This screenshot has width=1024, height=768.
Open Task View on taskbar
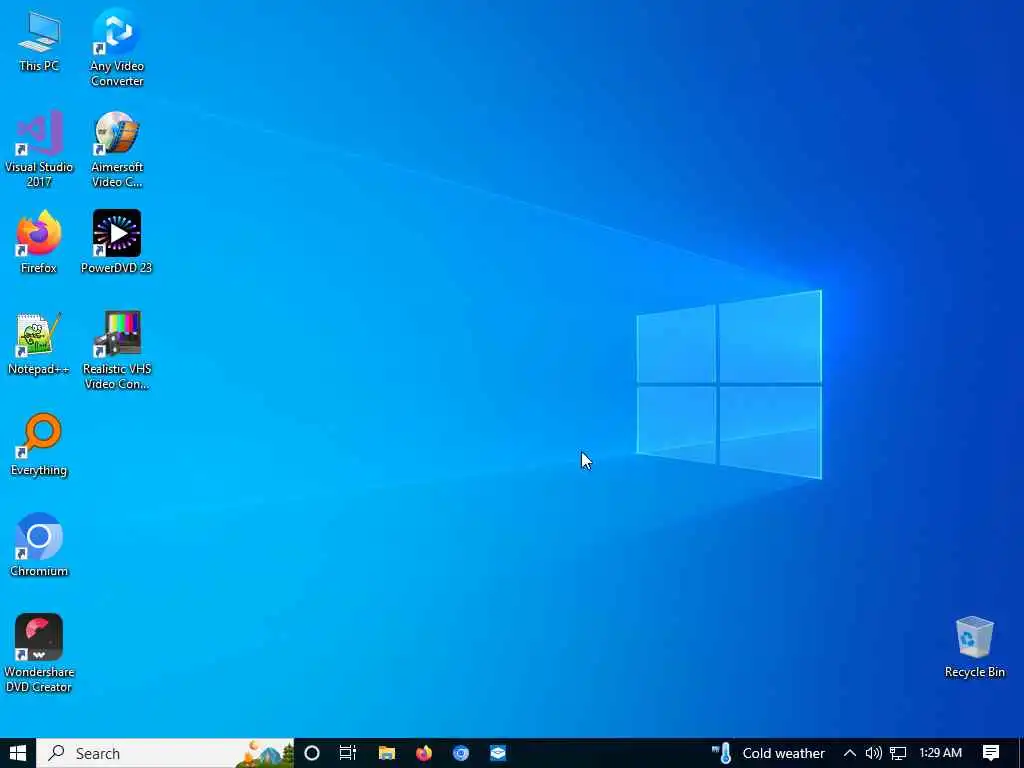(x=348, y=753)
